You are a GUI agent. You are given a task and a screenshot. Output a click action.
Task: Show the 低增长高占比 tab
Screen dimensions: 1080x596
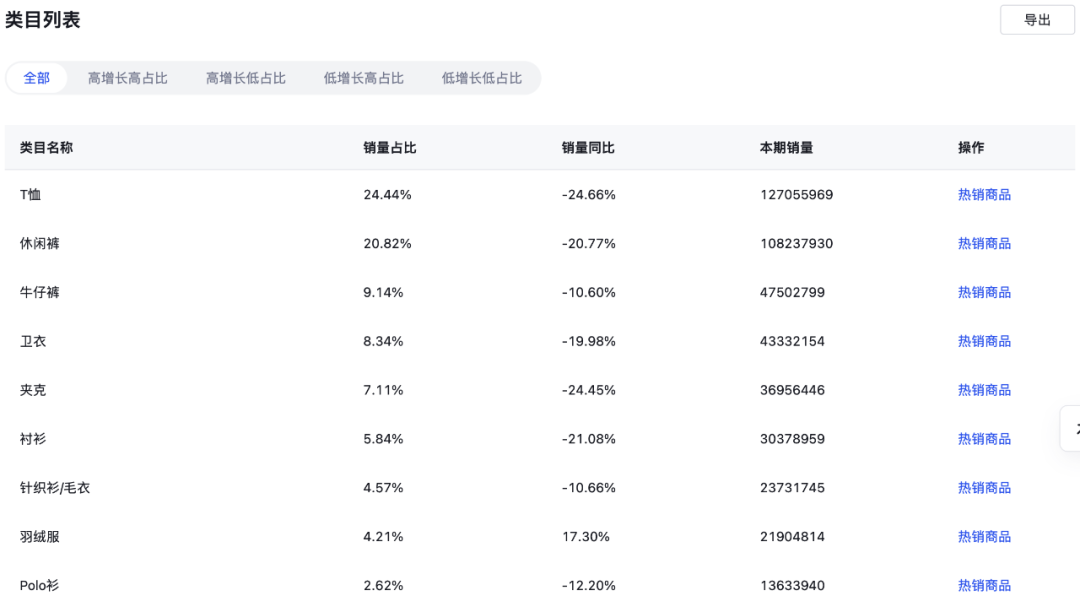tap(364, 78)
